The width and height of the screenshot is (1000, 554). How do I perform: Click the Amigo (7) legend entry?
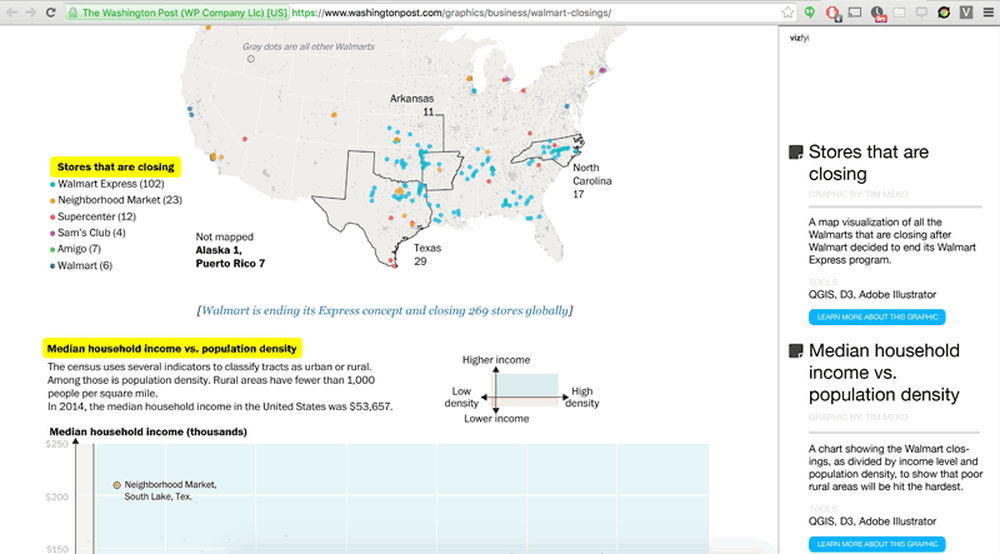75,249
